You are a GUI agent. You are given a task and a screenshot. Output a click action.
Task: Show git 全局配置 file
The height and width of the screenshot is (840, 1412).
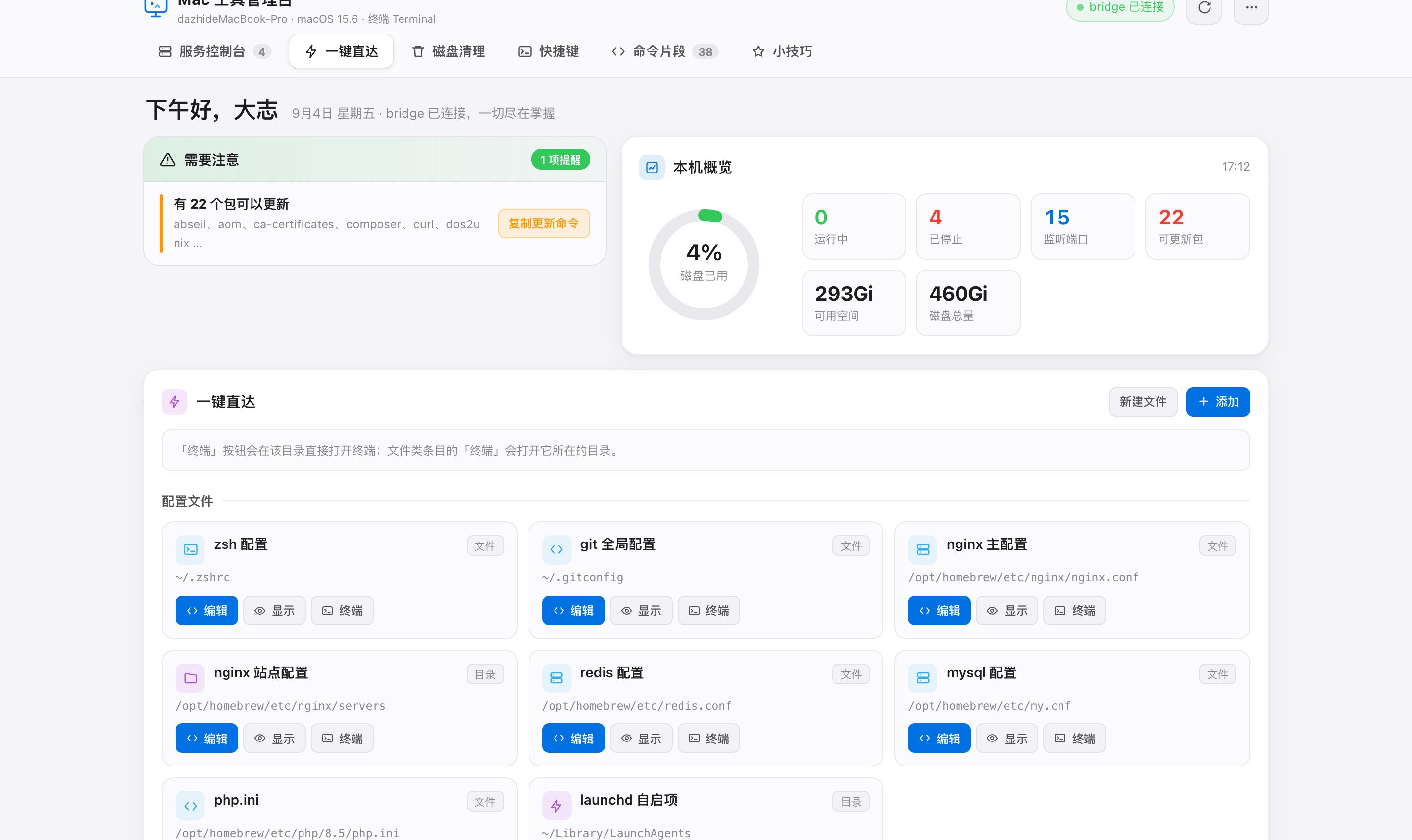[x=641, y=611]
